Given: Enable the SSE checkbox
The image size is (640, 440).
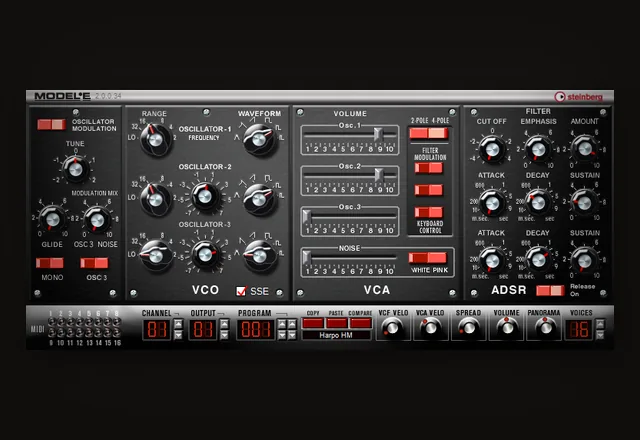Looking at the screenshot, I should pos(241,291).
